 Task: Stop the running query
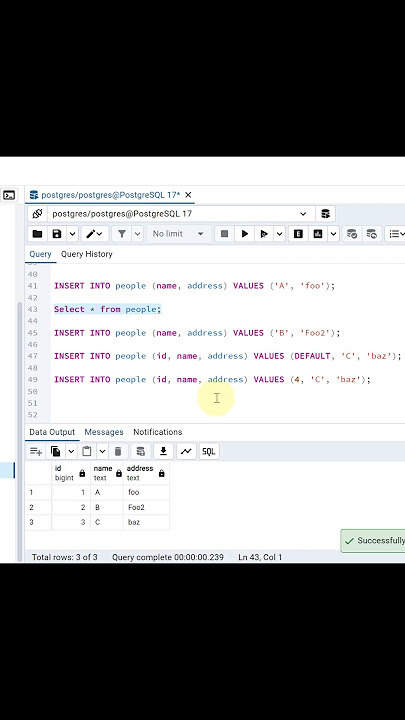coord(224,234)
